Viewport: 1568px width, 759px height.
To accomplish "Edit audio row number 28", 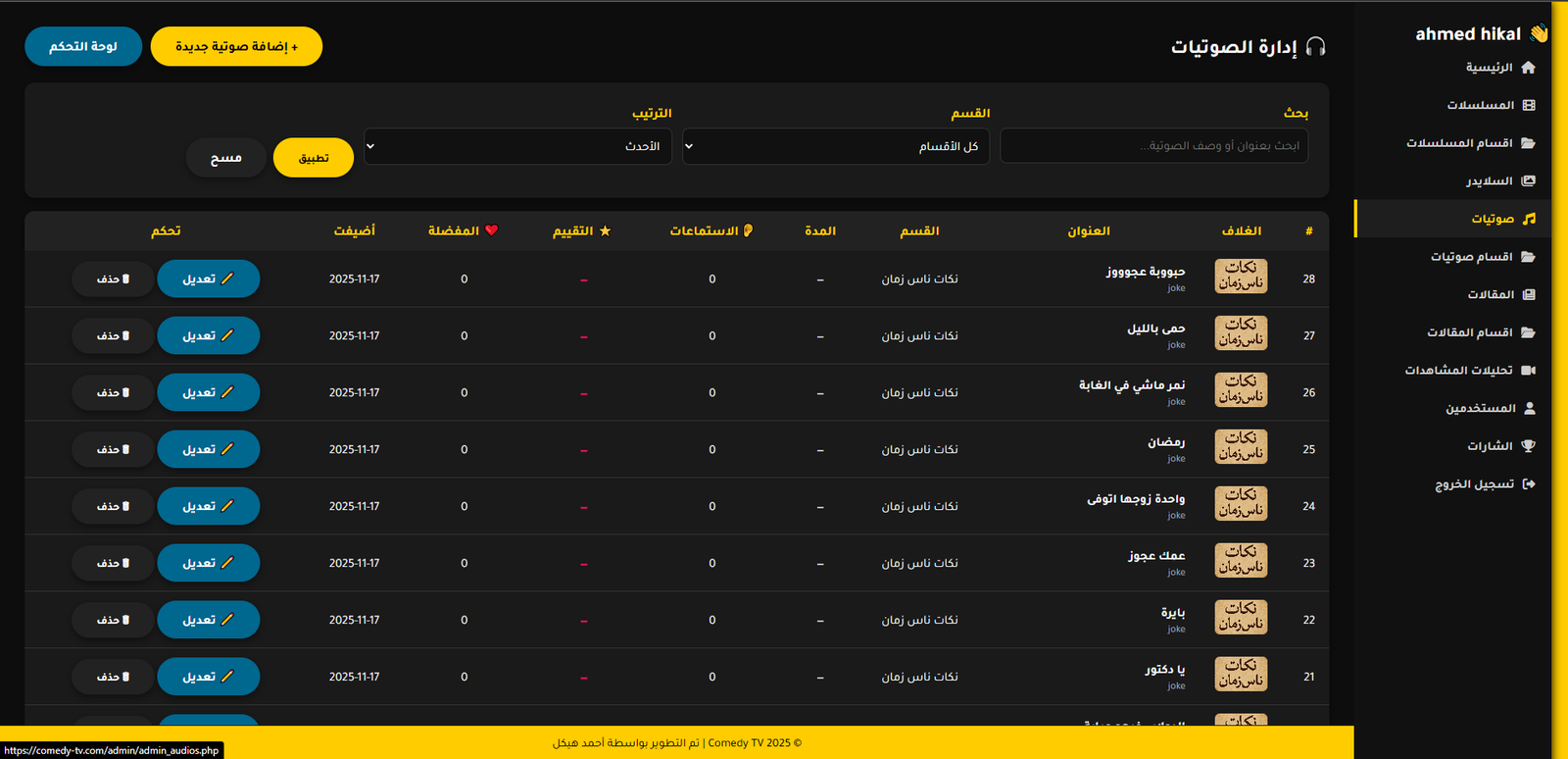I will (x=208, y=278).
